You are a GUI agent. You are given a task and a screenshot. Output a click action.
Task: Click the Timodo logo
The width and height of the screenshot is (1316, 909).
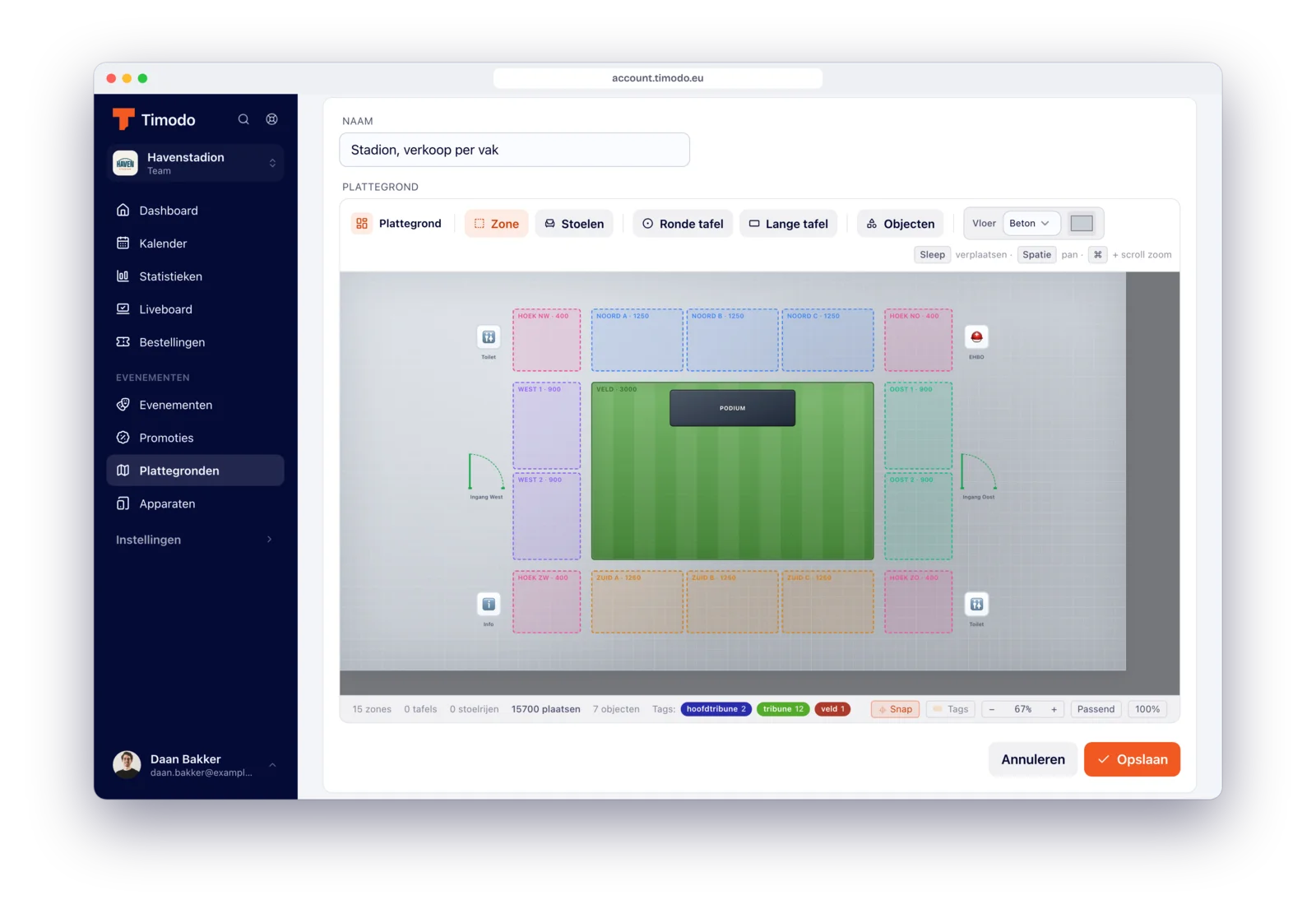154,119
